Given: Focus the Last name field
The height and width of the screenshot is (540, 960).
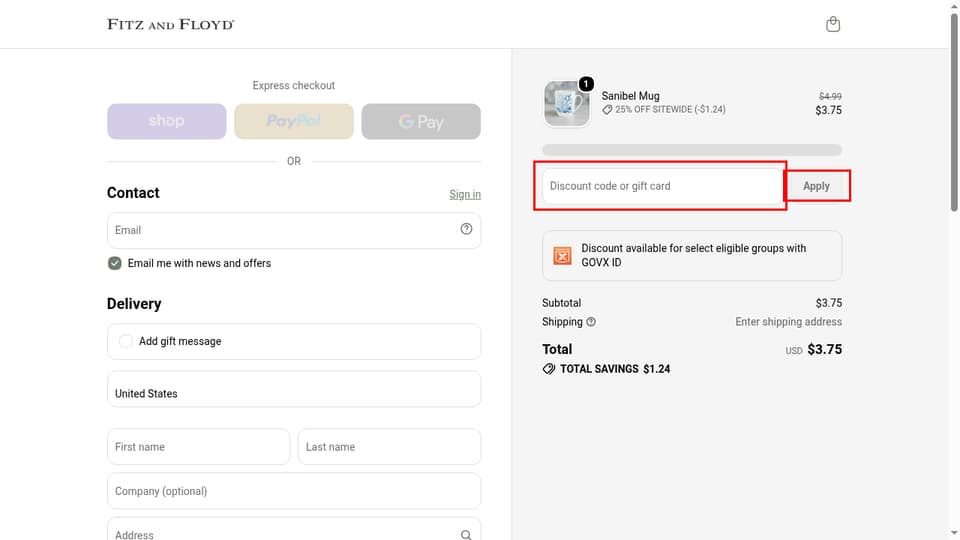Looking at the screenshot, I should pyautogui.click(x=389, y=447).
